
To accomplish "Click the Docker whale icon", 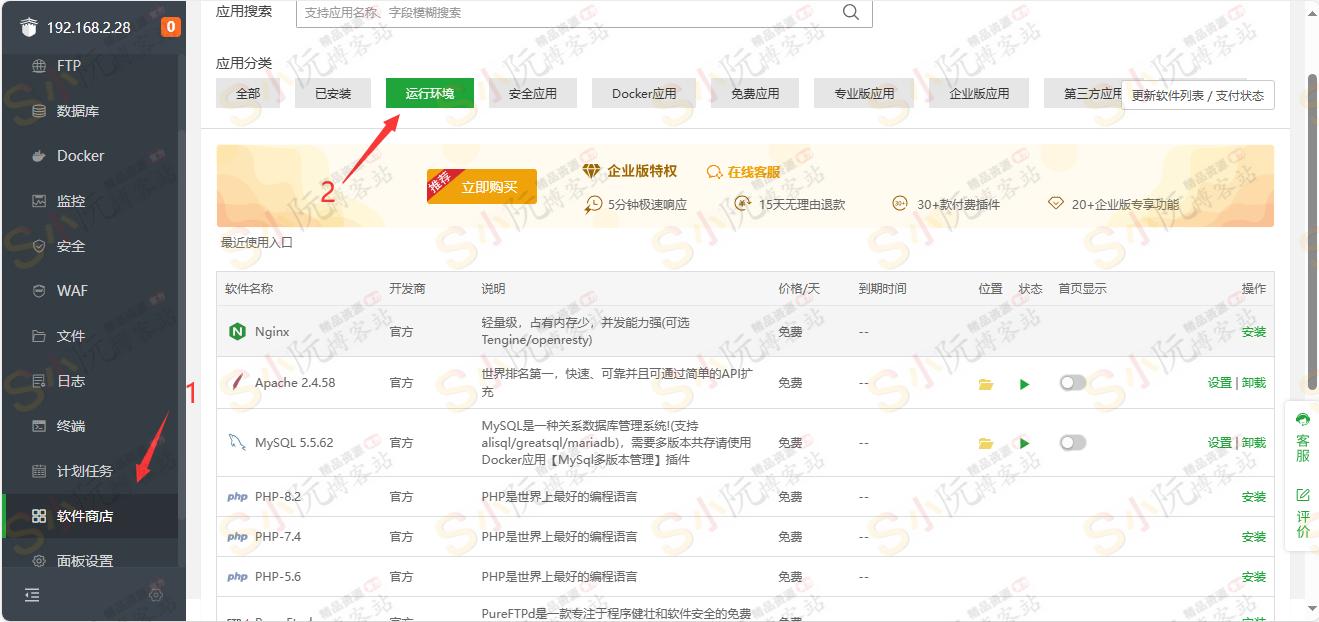I will coord(39,156).
